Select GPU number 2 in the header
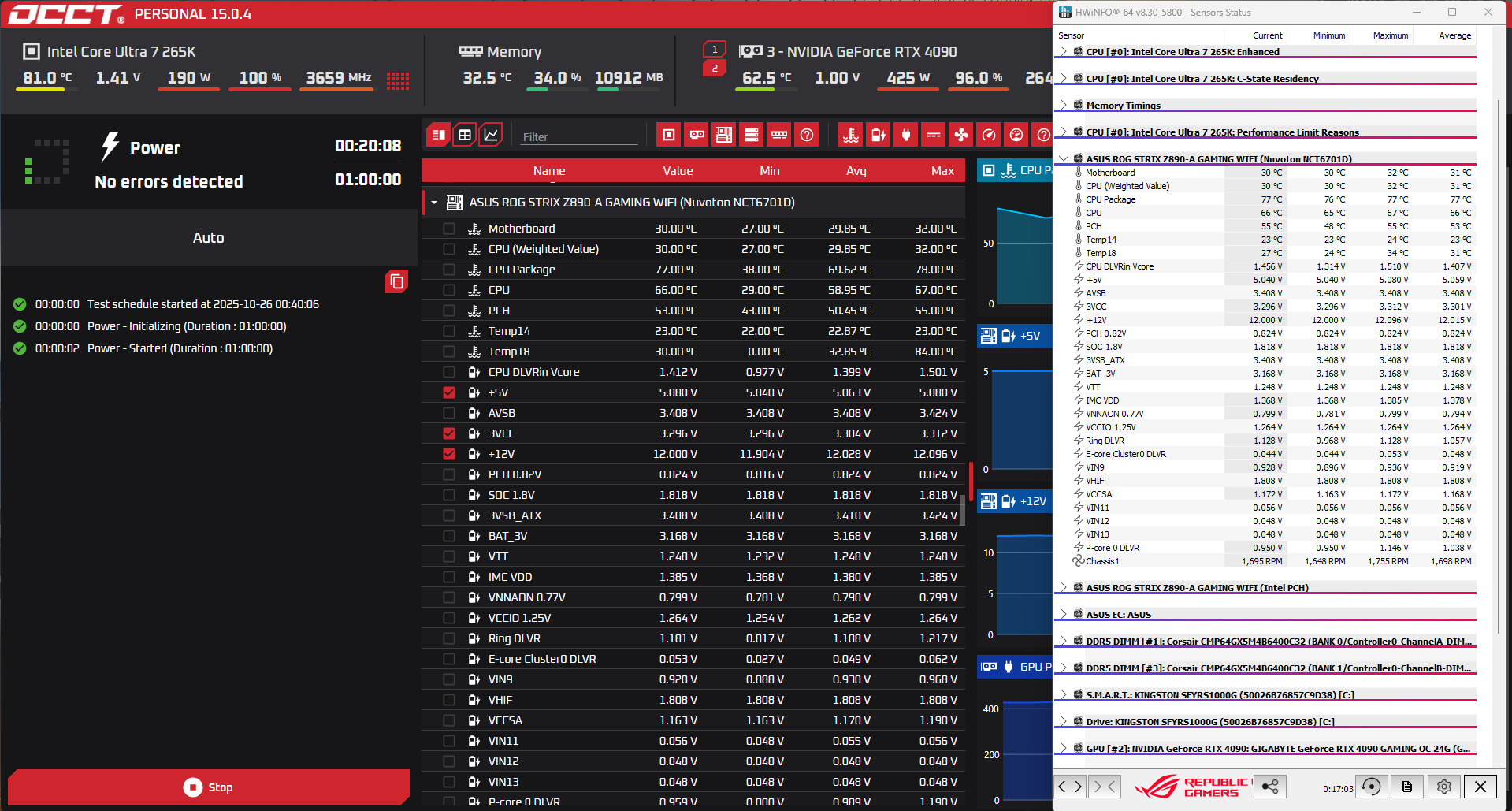1512x811 pixels. tap(715, 69)
